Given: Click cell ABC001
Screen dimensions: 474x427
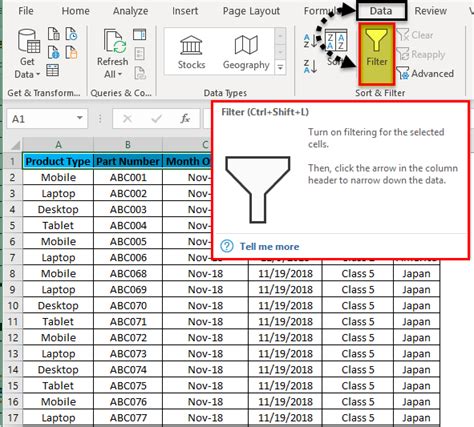Looking at the screenshot, I should 128,177.
